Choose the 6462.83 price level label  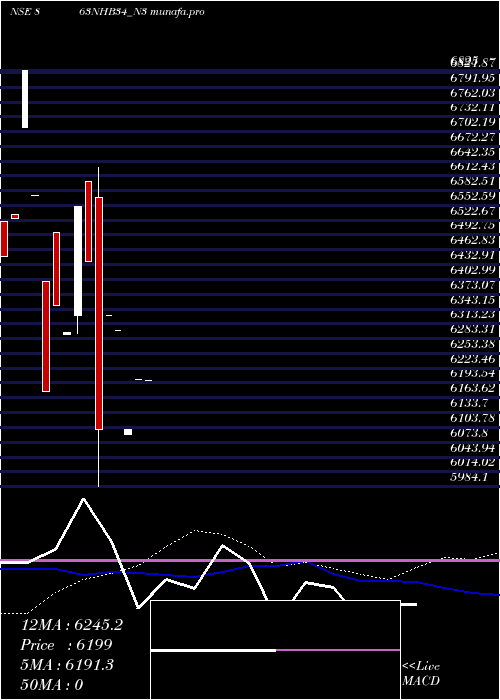coord(472,240)
